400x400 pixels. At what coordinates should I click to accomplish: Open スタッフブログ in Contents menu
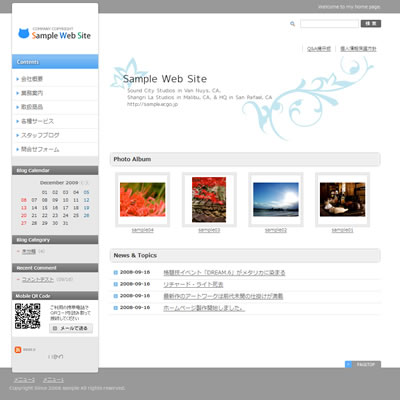(40, 135)
